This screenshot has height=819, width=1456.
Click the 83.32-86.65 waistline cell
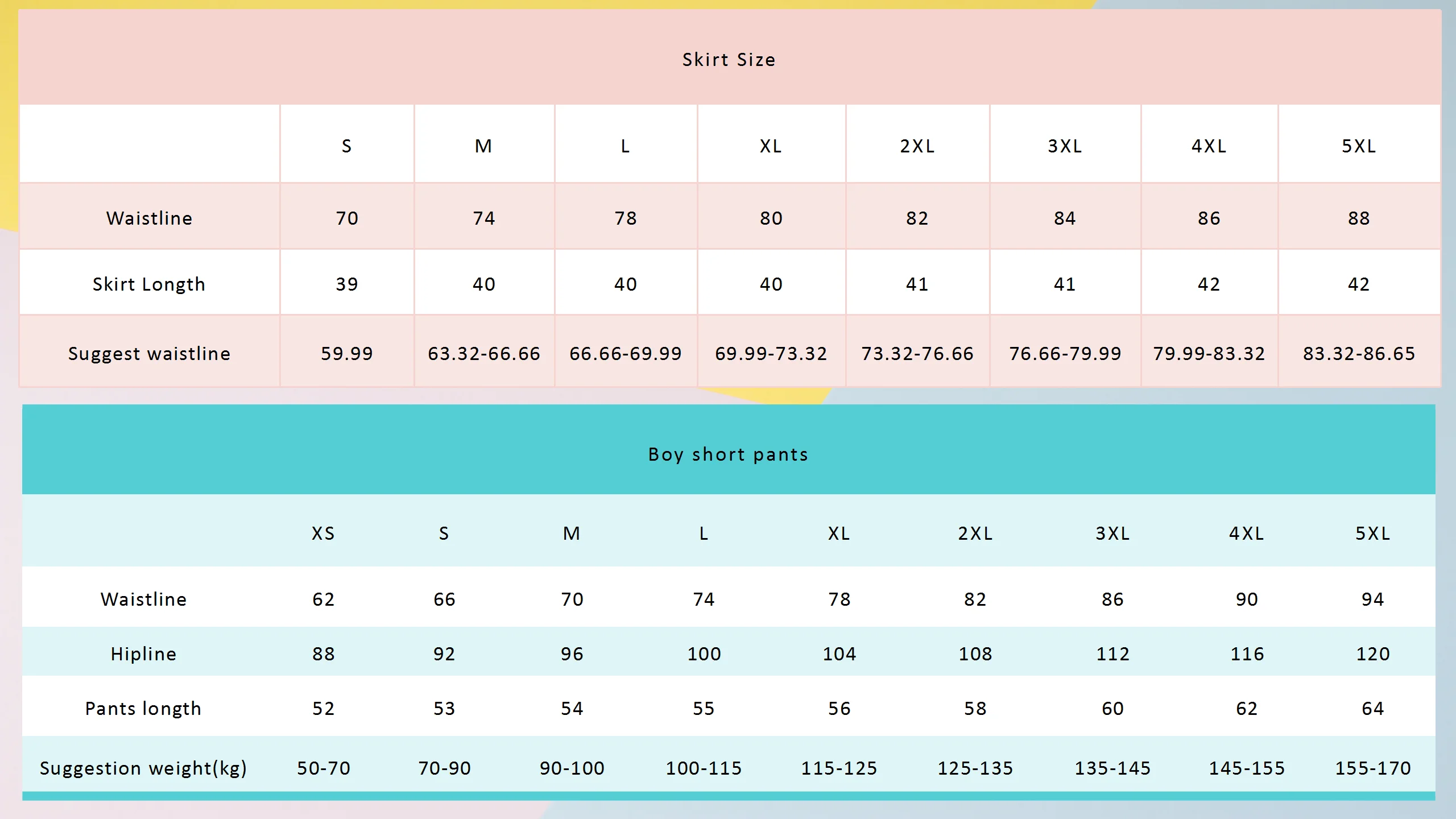click(x=1359, y=354)
